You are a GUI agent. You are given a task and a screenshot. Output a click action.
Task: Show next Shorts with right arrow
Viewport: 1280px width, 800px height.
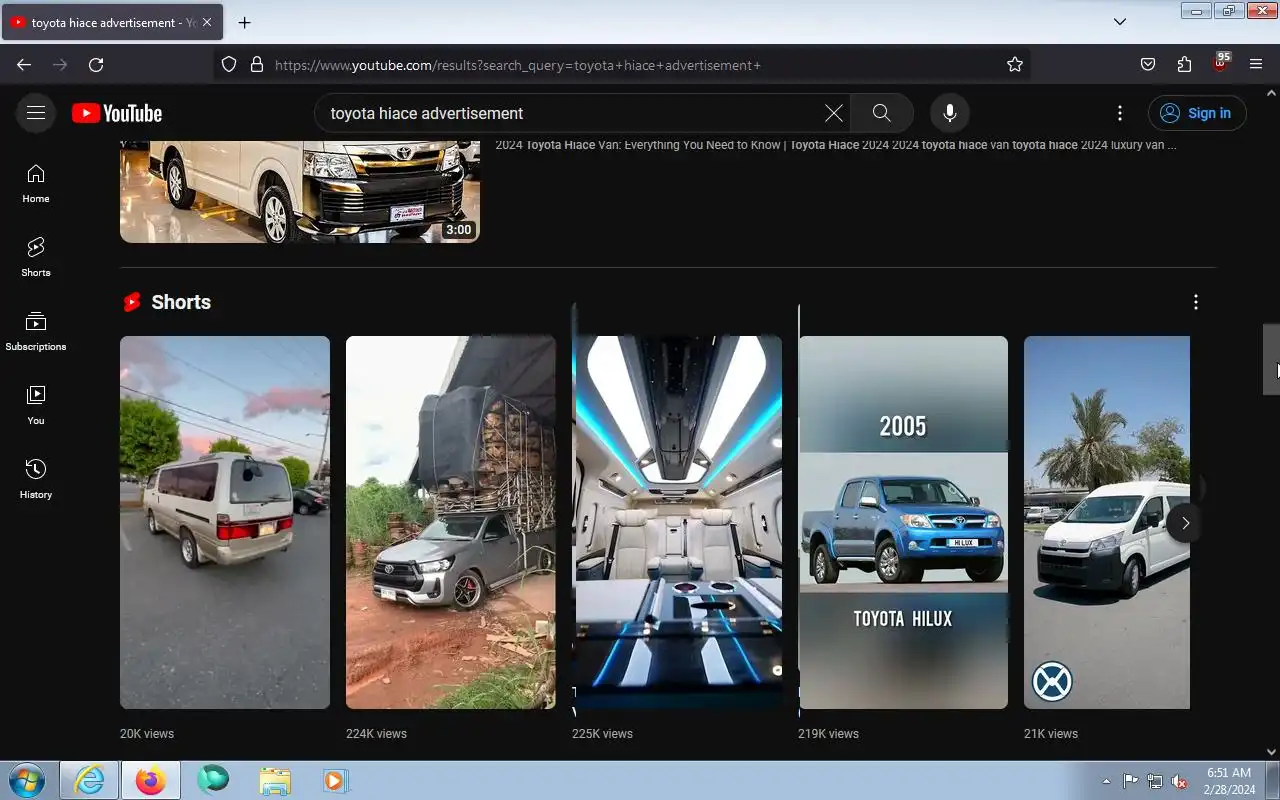1185,523
